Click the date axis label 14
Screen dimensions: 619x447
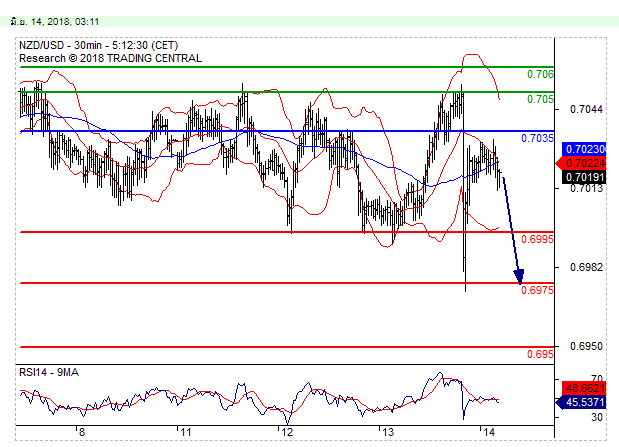click(489, 432)
